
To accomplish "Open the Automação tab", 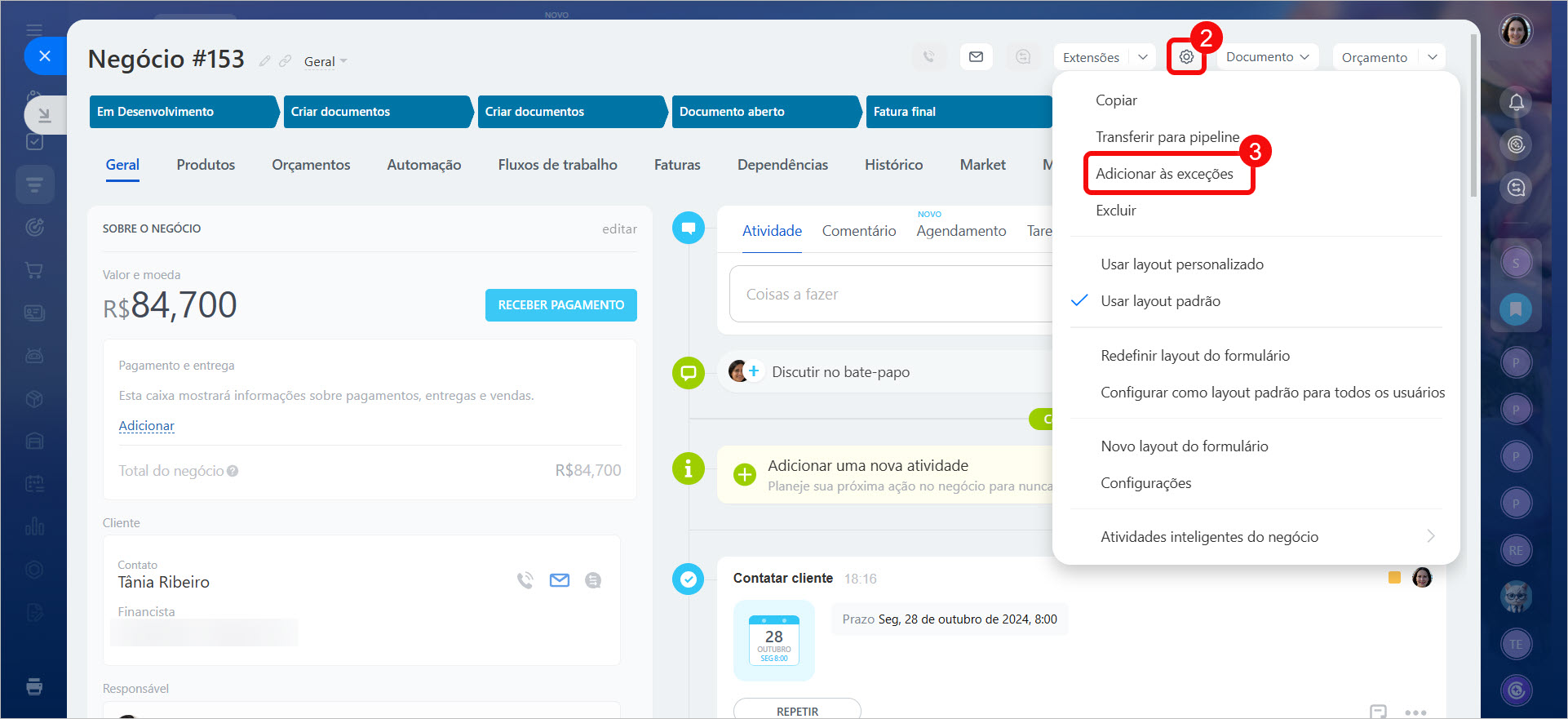I will coord(424,165).
